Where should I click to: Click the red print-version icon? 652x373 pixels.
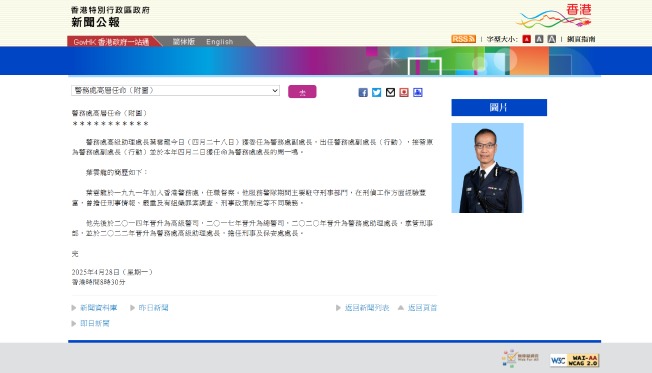[404, 92]
